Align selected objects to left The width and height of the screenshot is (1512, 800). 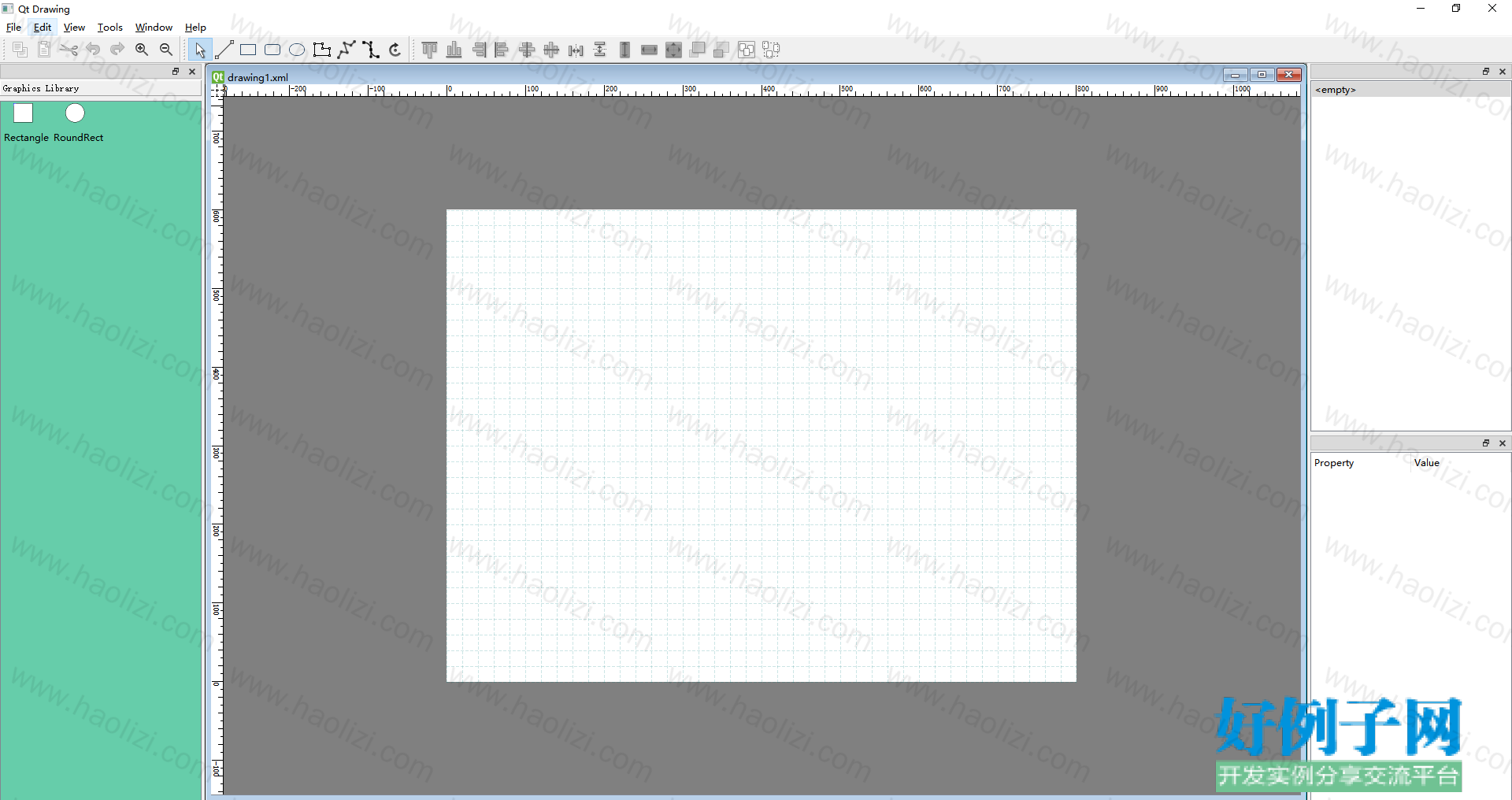coord(503,50)
